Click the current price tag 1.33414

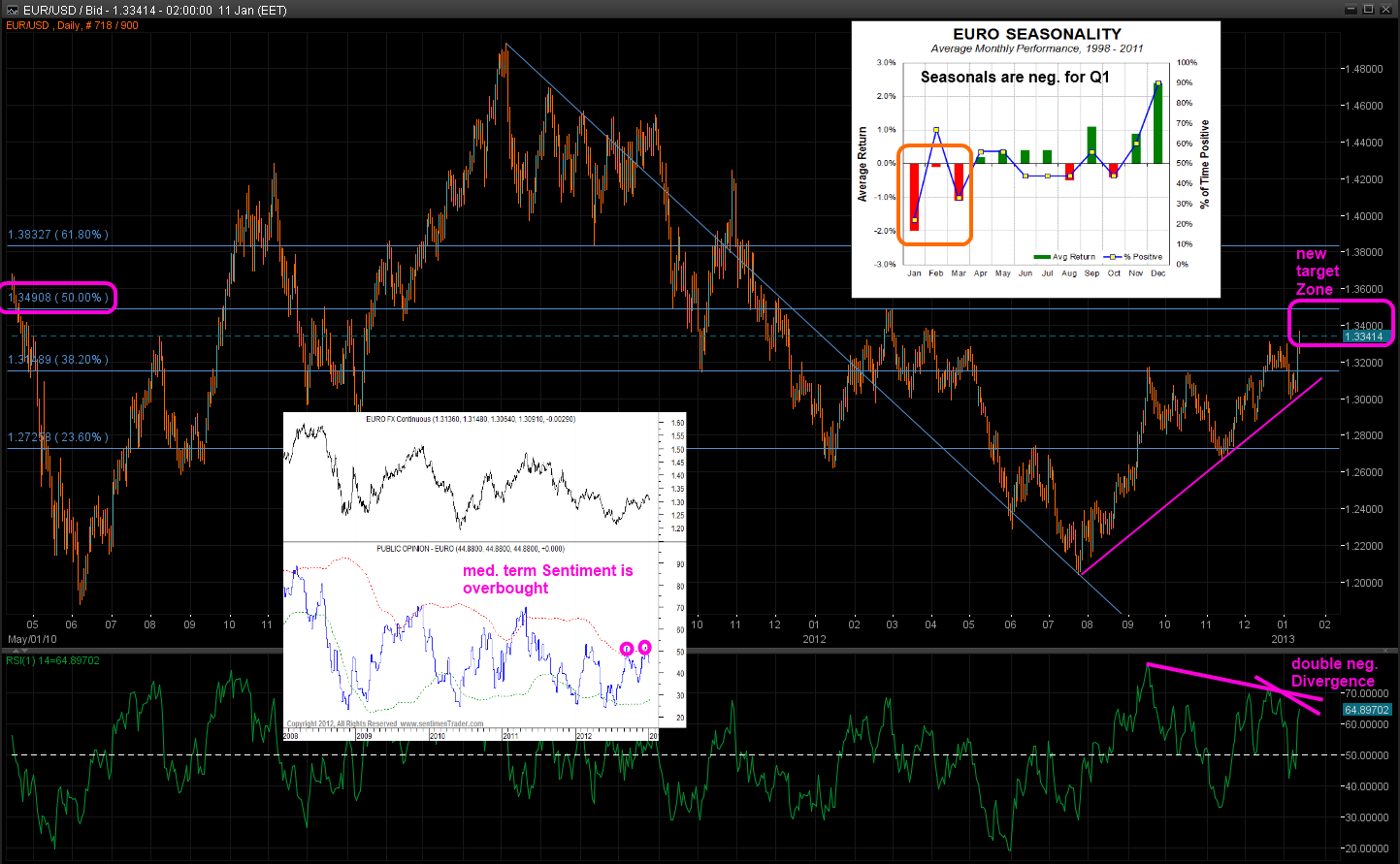tap(1366, 336)
